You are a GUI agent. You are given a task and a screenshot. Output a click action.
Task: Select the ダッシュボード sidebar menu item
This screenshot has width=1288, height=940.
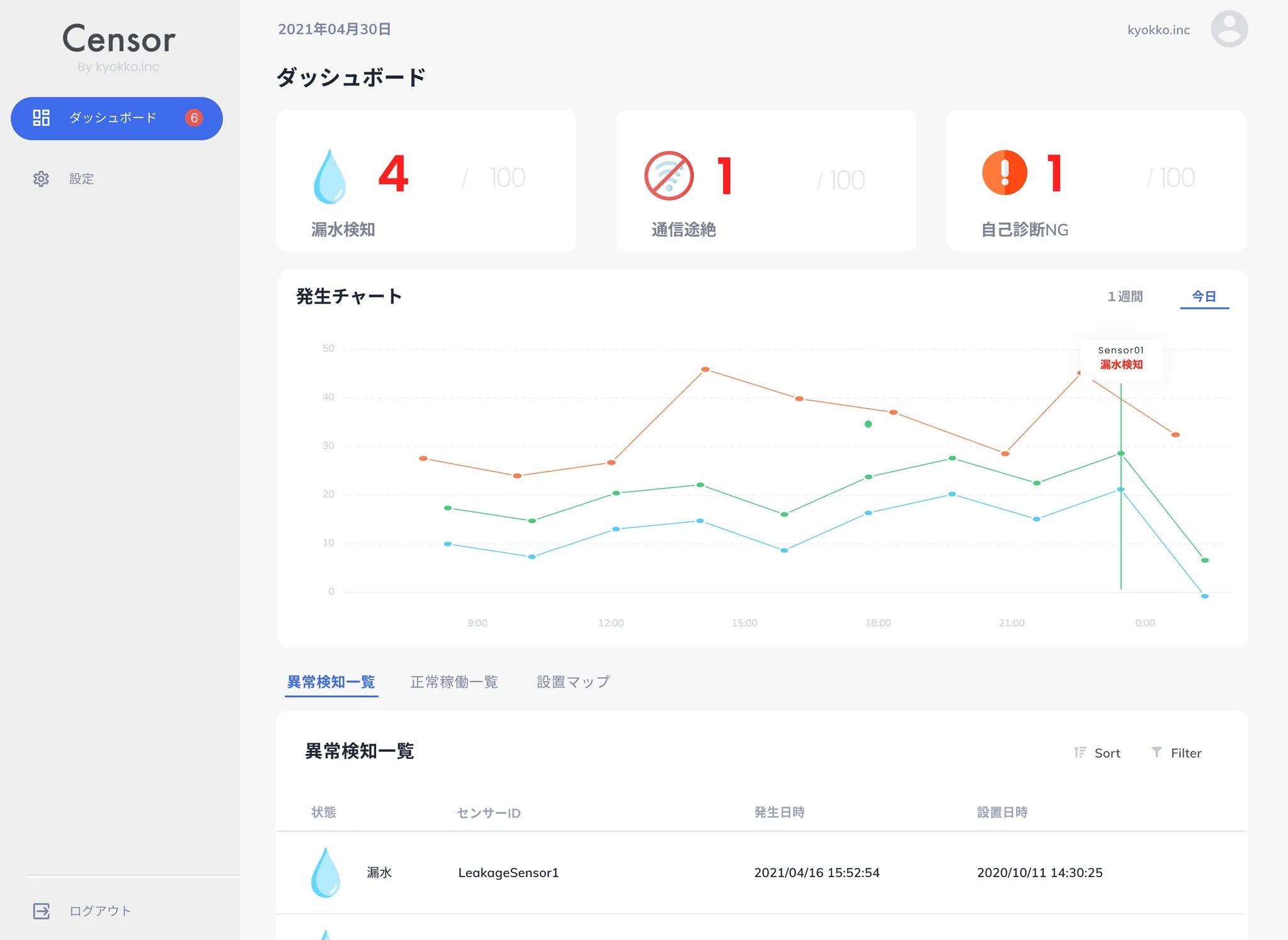[117, 118]
